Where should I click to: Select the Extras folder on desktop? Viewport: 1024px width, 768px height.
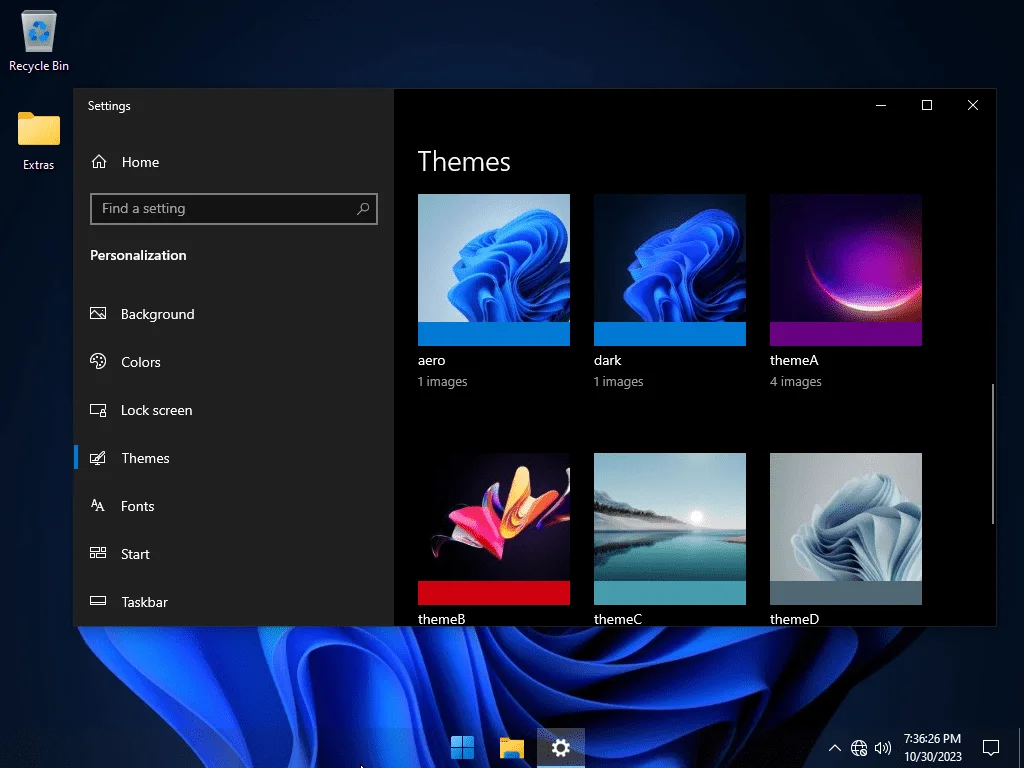(x=39, y=140)
